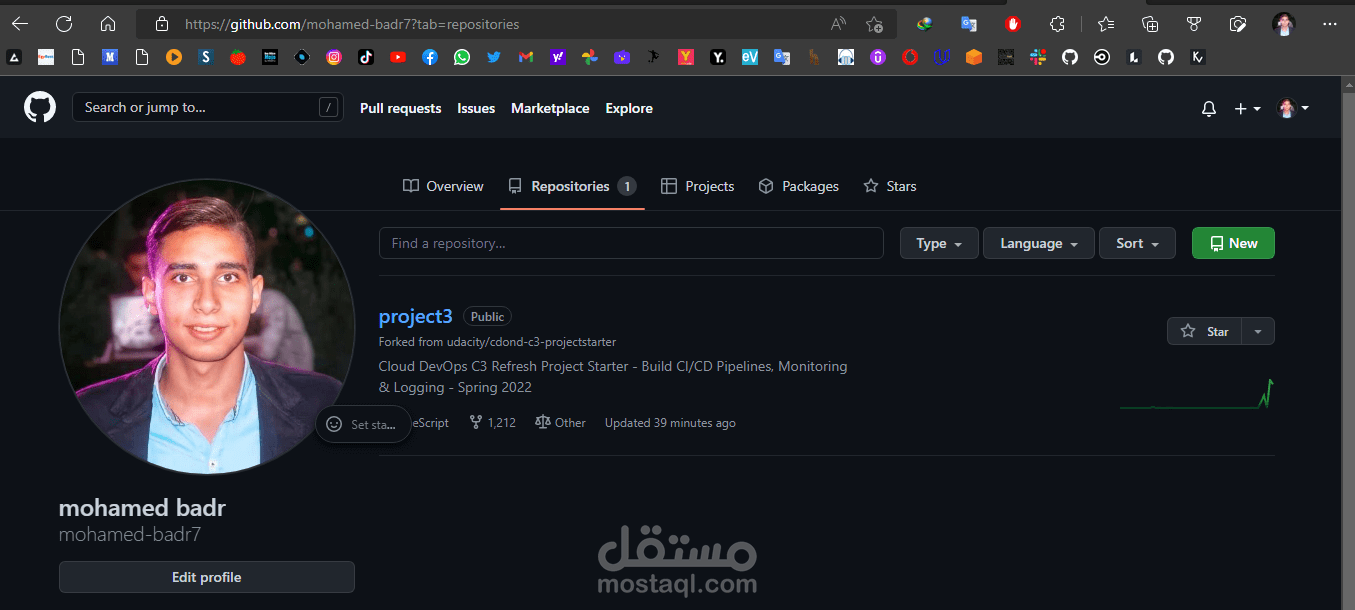
Task: Expand the caret next to Star button
Action: pos(1258,331)
